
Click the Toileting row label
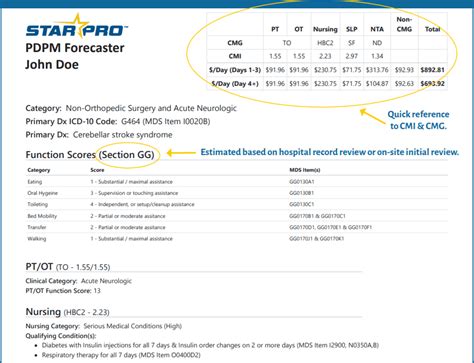(x=38, y=204)
